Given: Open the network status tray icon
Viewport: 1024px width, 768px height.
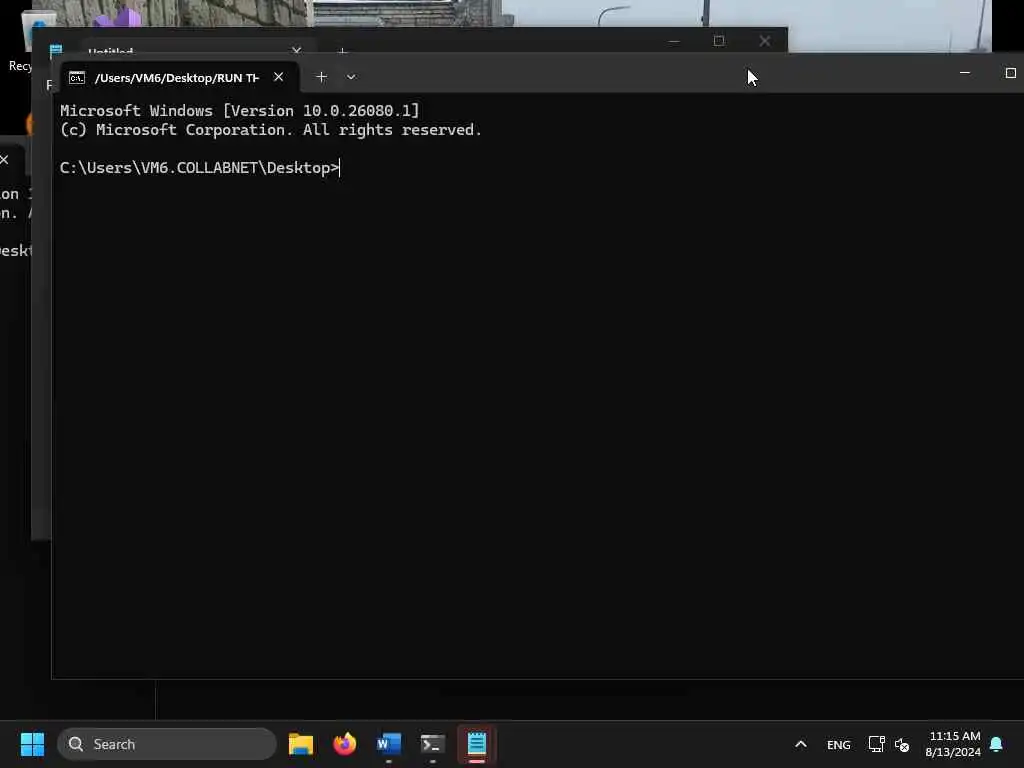Looking at the screenshot, I should tap(876, 744).
